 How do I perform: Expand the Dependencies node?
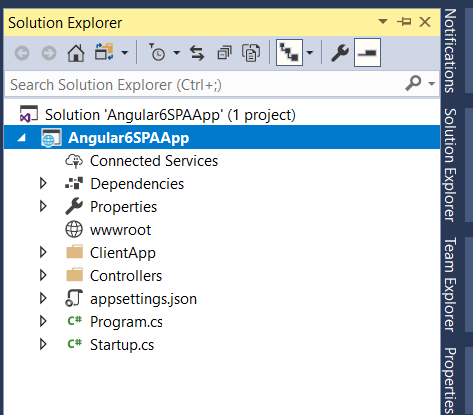(43, 183)
